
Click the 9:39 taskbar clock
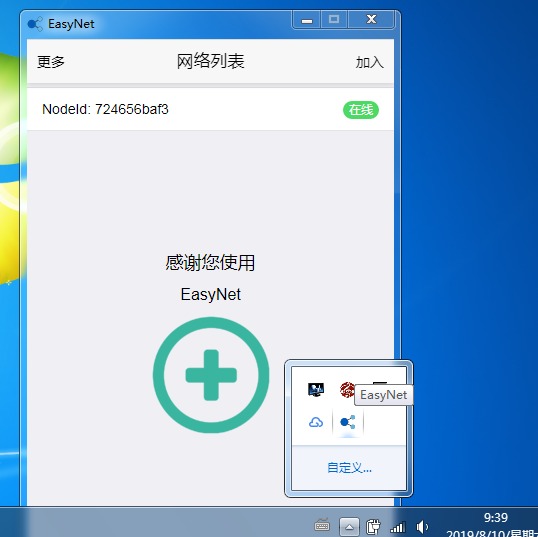(496, 517)
